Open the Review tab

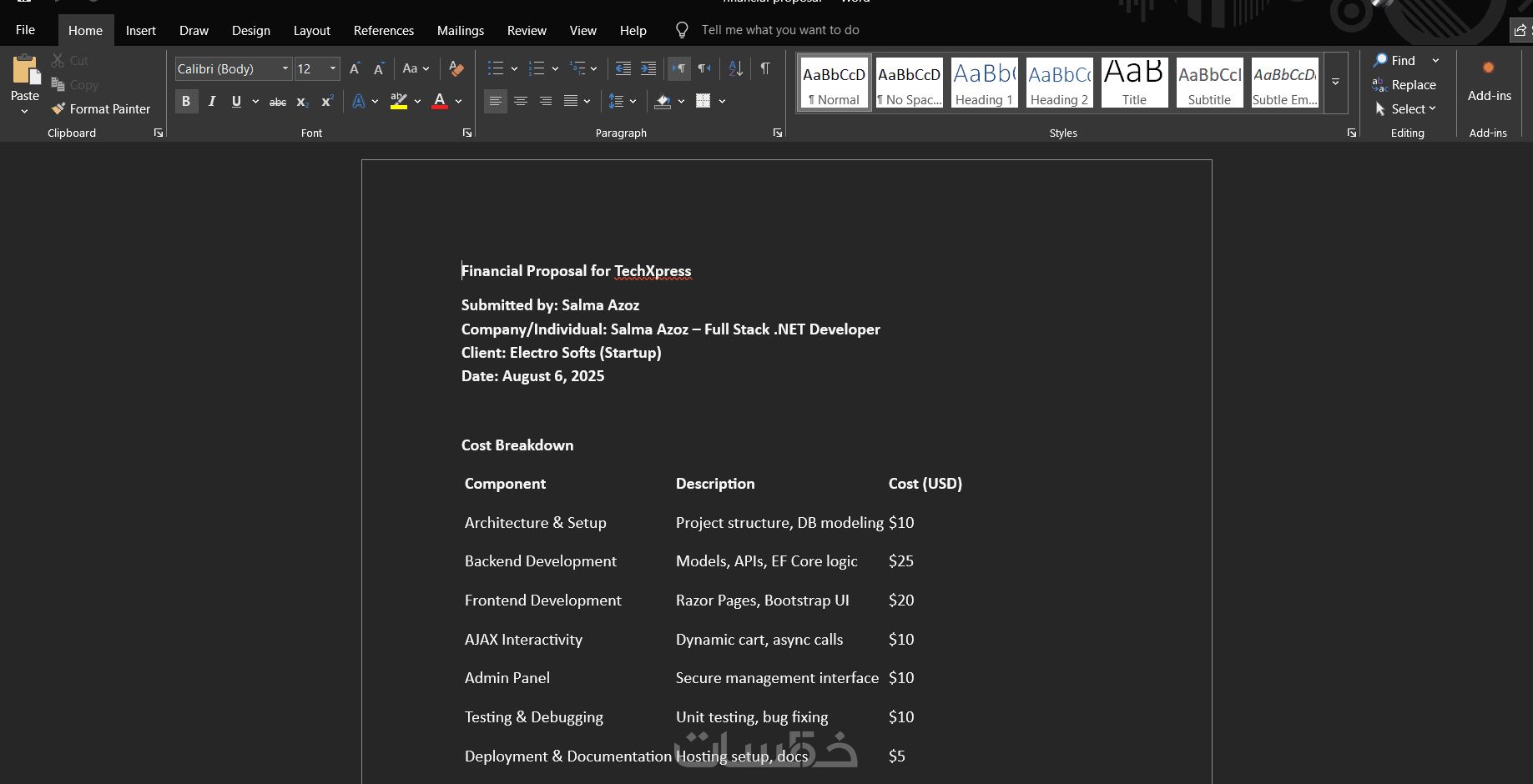coord(527,31)
